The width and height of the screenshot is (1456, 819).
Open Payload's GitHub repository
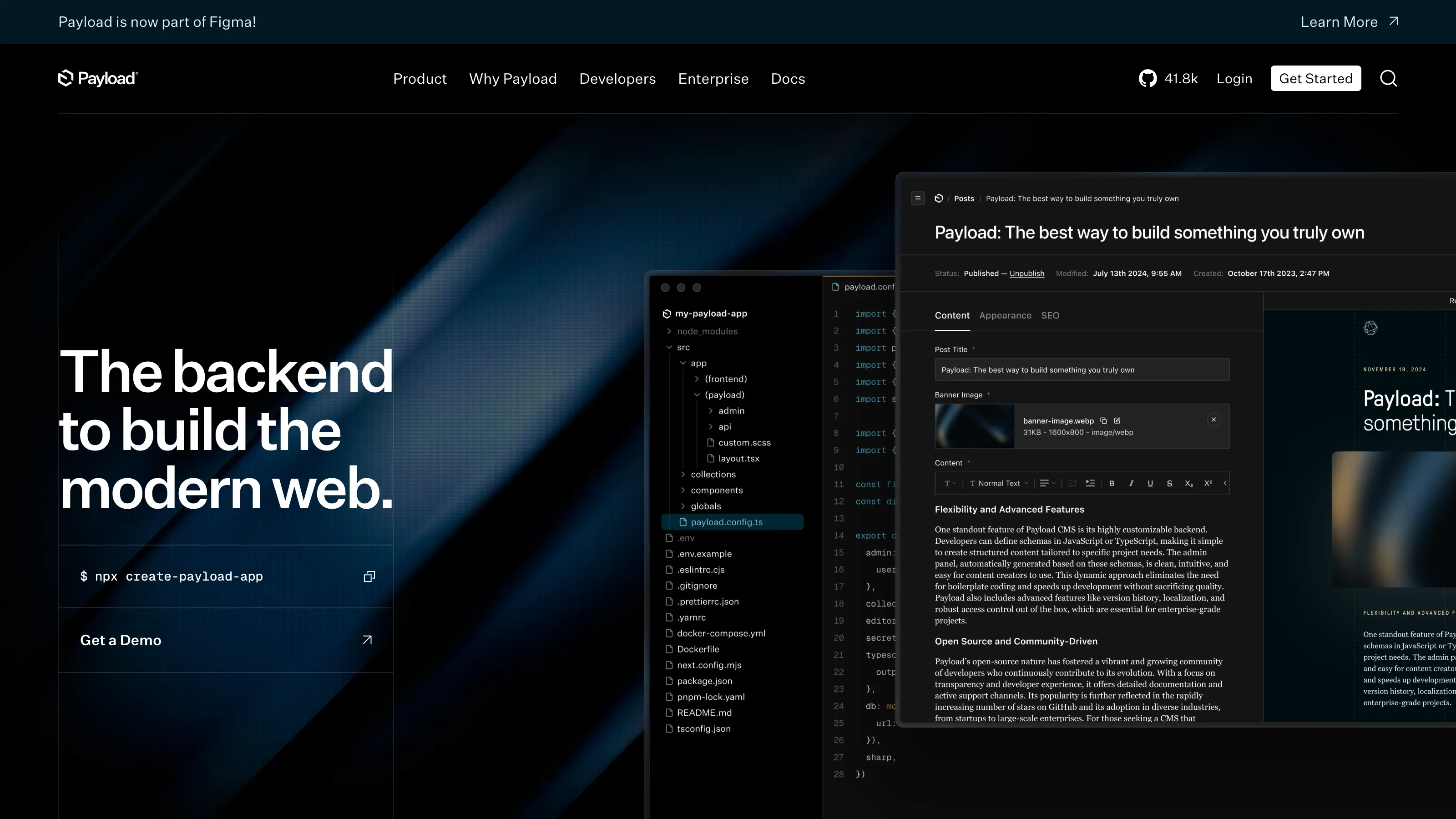[1148, 78]
